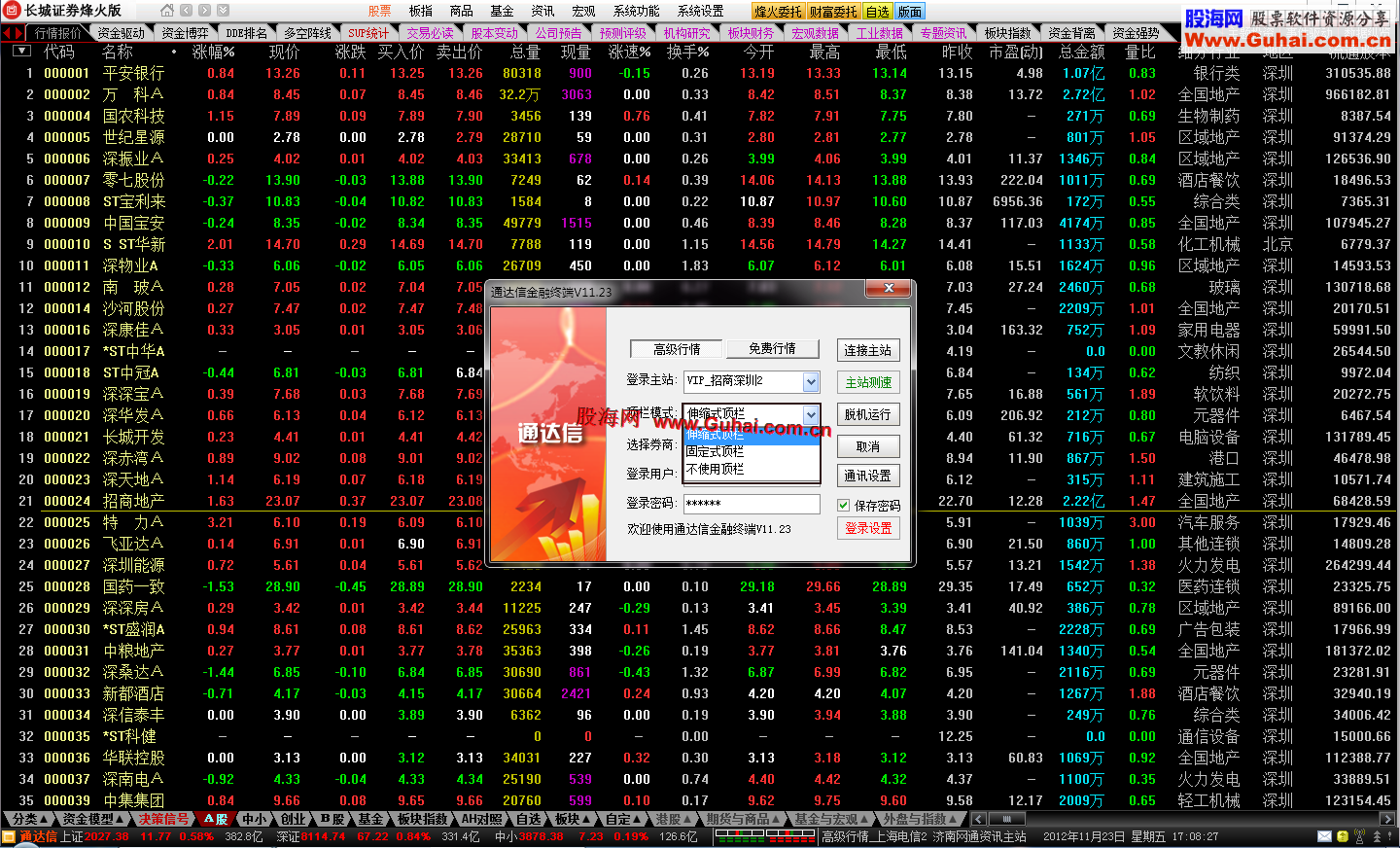
Task: Click the 烽火委托 button
Action: click(778, 12)
